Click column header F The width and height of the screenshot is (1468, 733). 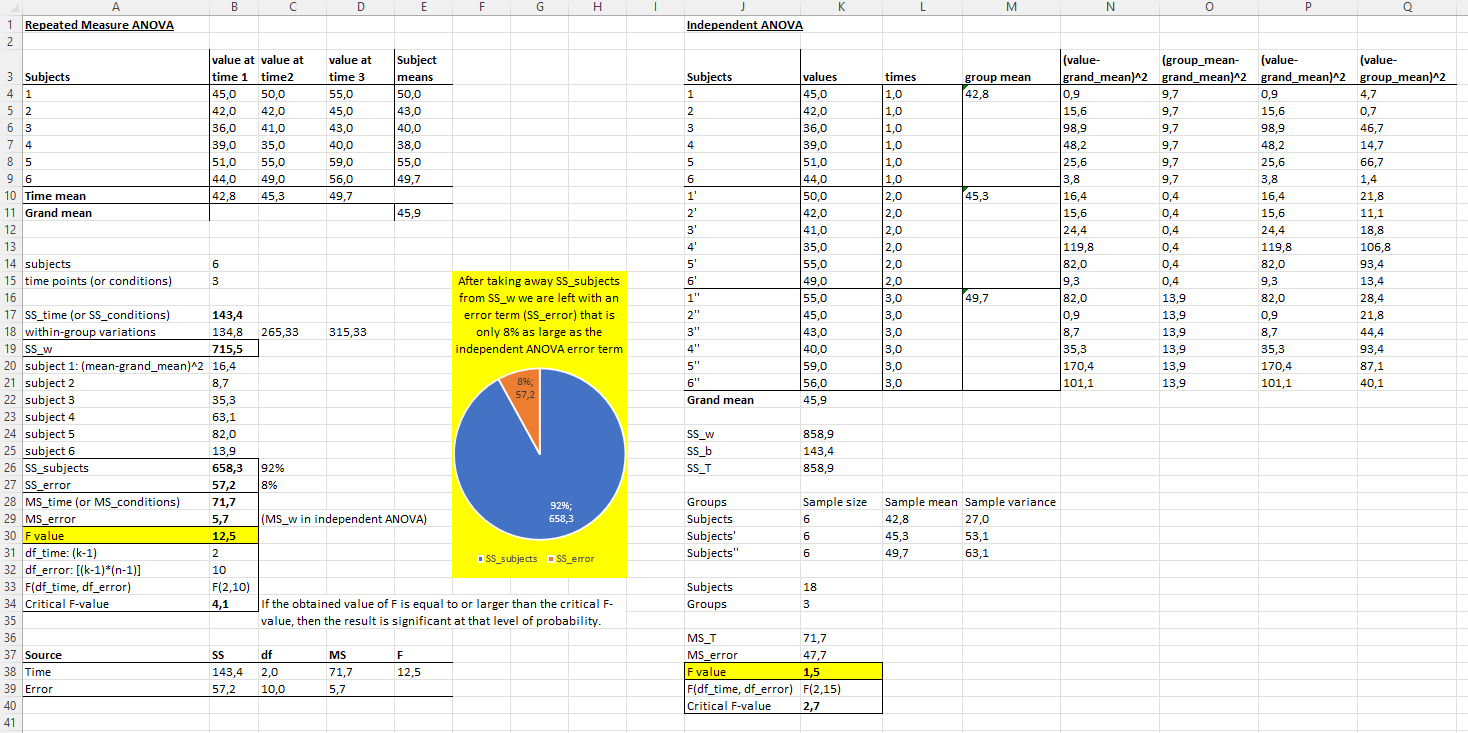(x=483, y=7)
